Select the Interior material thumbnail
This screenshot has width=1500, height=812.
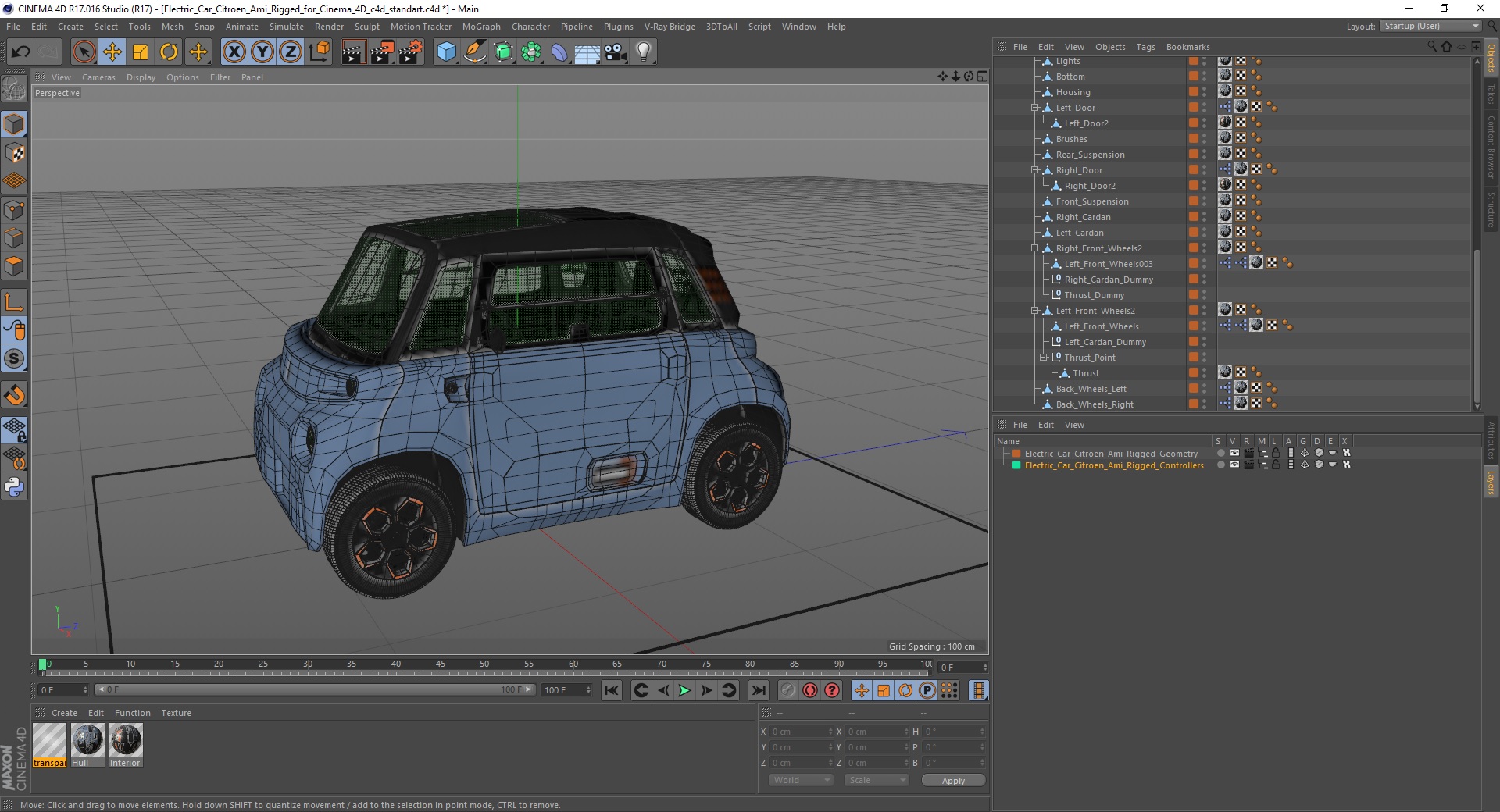126,745
